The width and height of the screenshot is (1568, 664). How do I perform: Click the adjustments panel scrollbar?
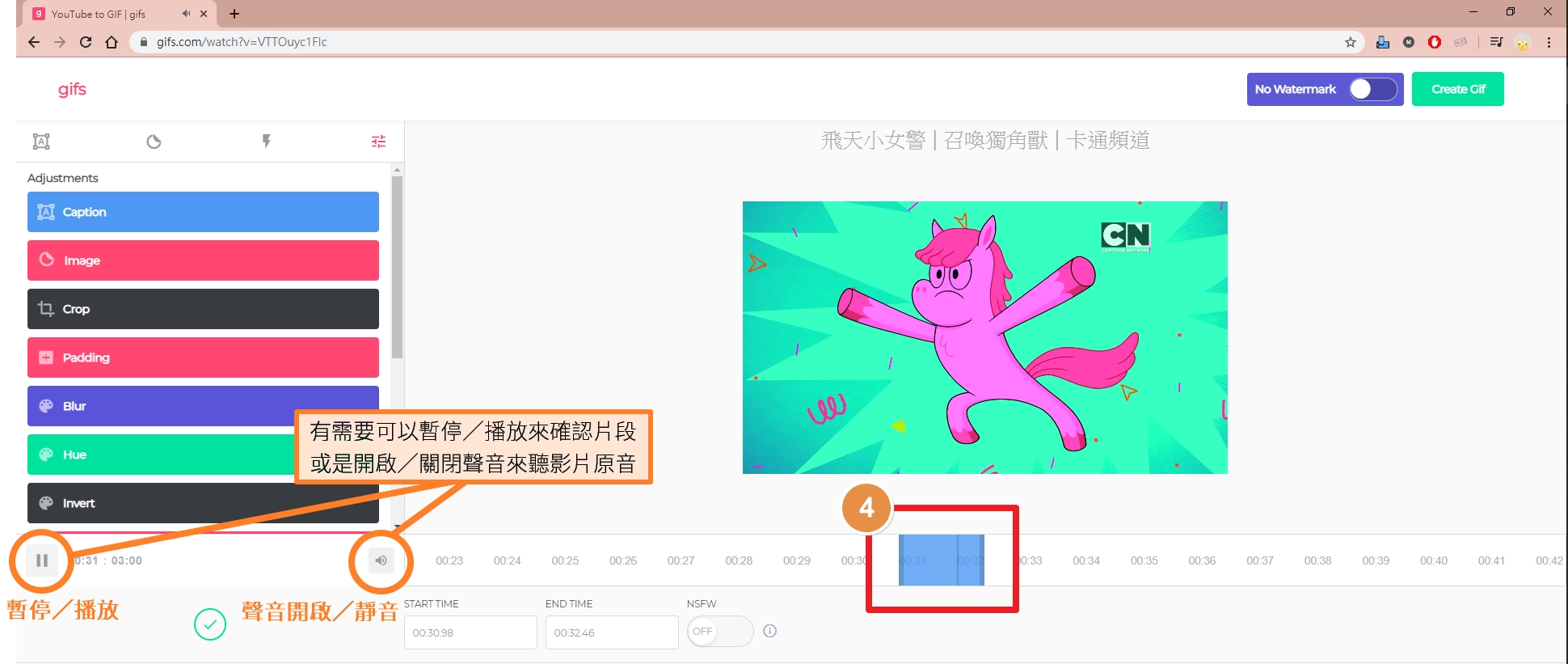click(x=397, y=267)
